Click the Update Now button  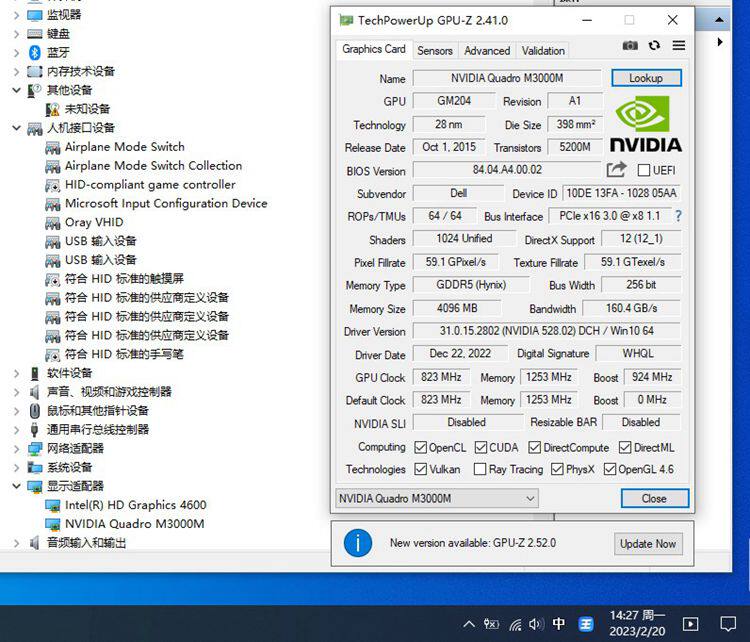point(648,544)
